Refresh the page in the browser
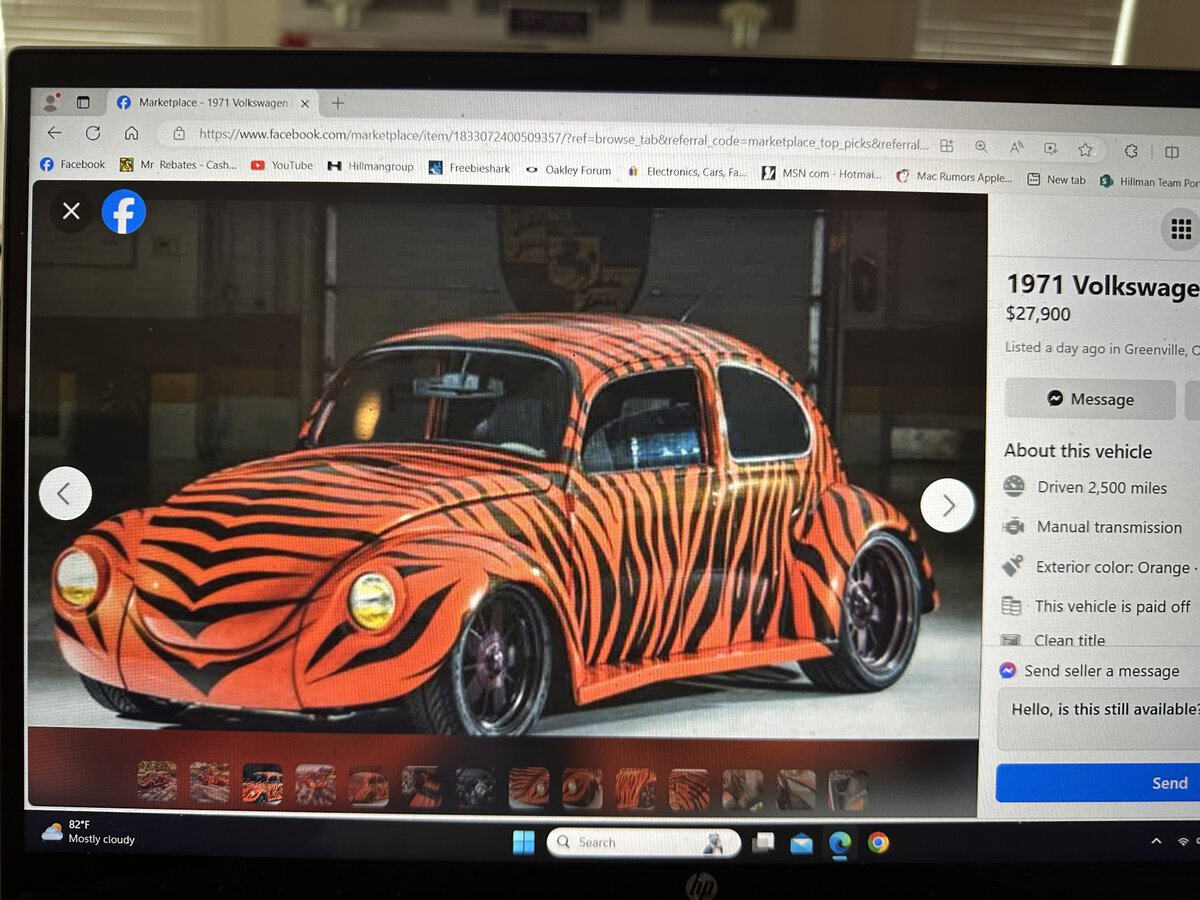 point(93,133)
